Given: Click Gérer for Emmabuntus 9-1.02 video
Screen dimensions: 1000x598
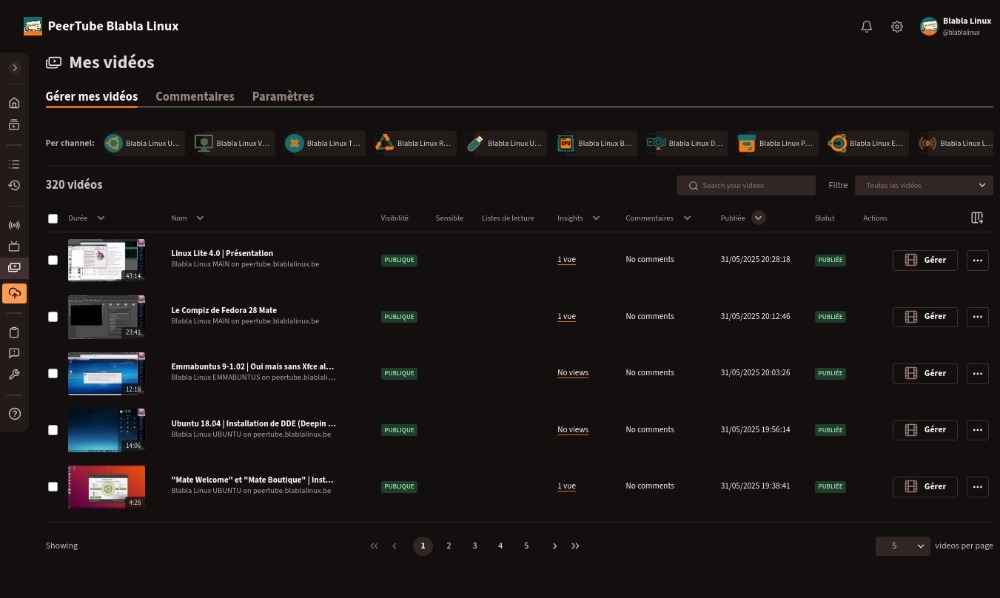Looking at the screenshot, I should (924, 373).
